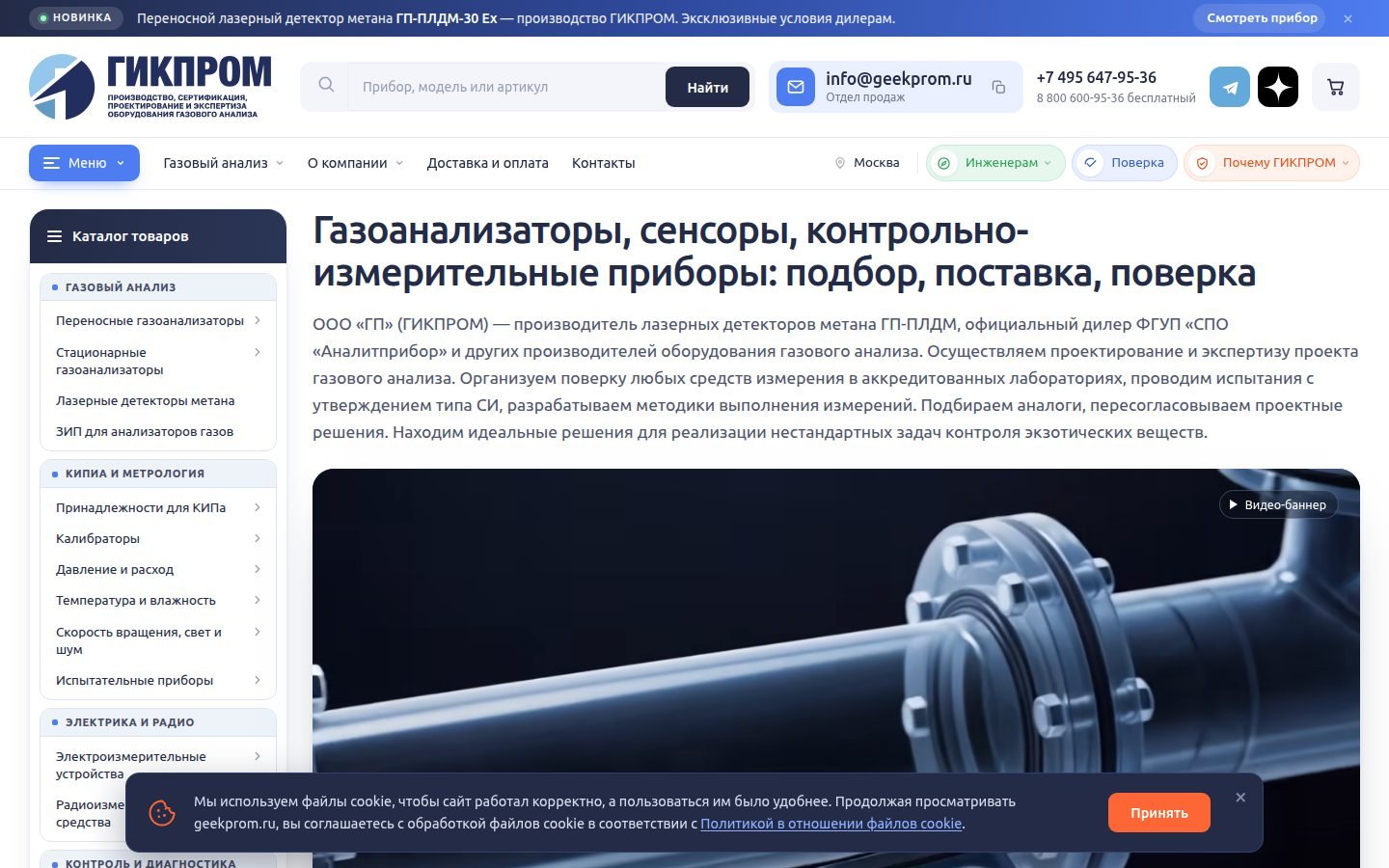Open the Меню dropdown button
The image size is (1389, 868).
(x=84, y=163)
